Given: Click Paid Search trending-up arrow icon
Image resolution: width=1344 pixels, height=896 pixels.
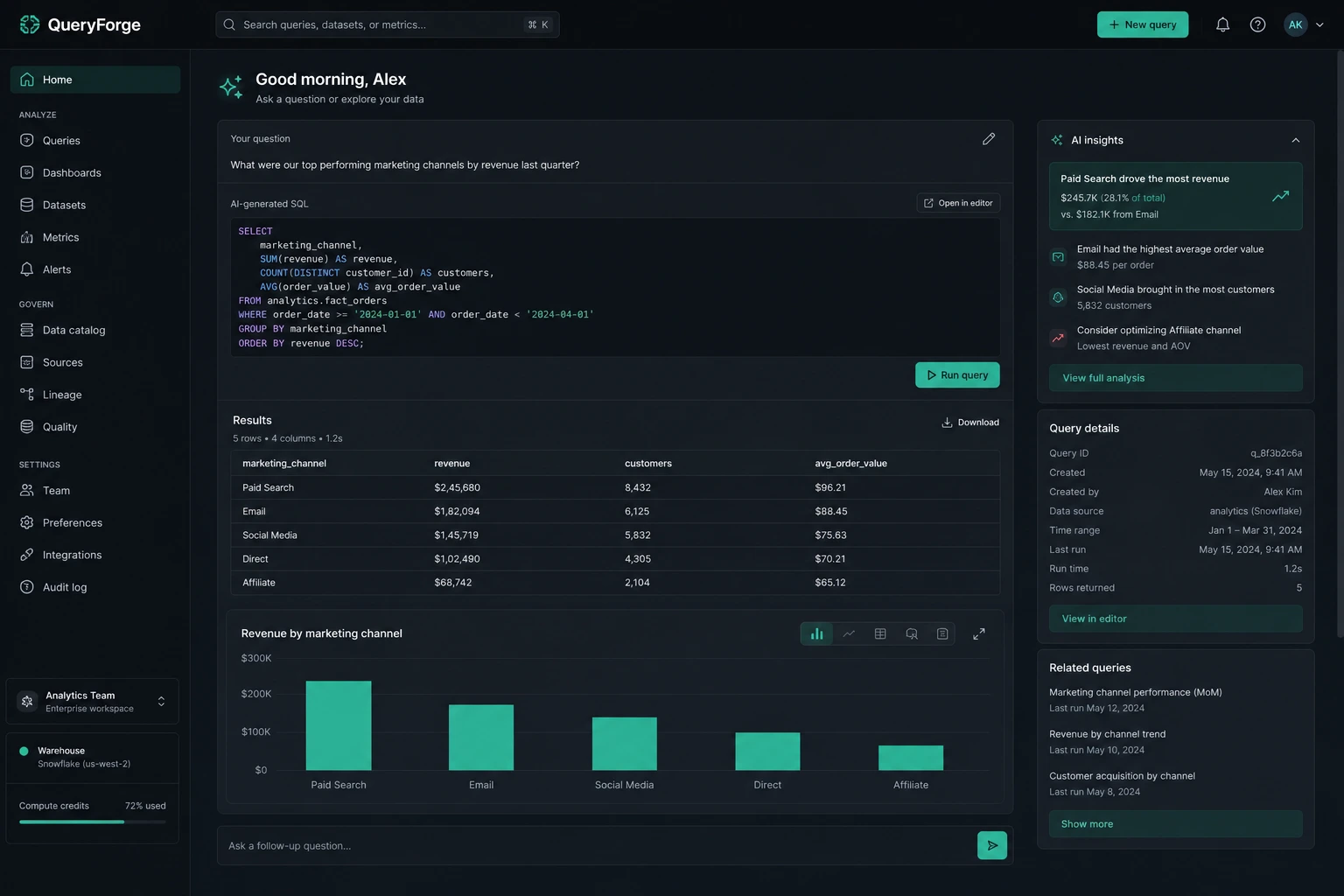Looking at the screenshot, I should pos(1280,196).
